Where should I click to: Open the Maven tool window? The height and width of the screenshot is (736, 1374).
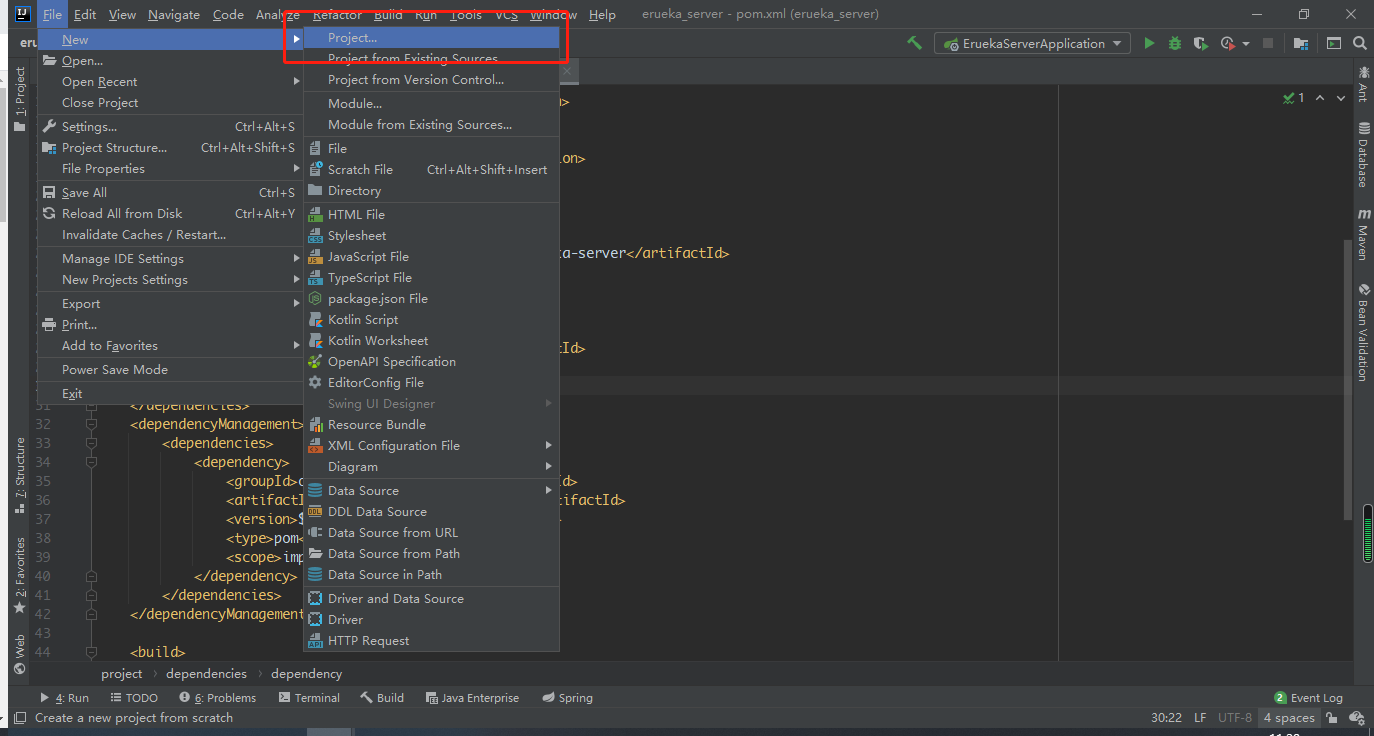[1363, 234]
